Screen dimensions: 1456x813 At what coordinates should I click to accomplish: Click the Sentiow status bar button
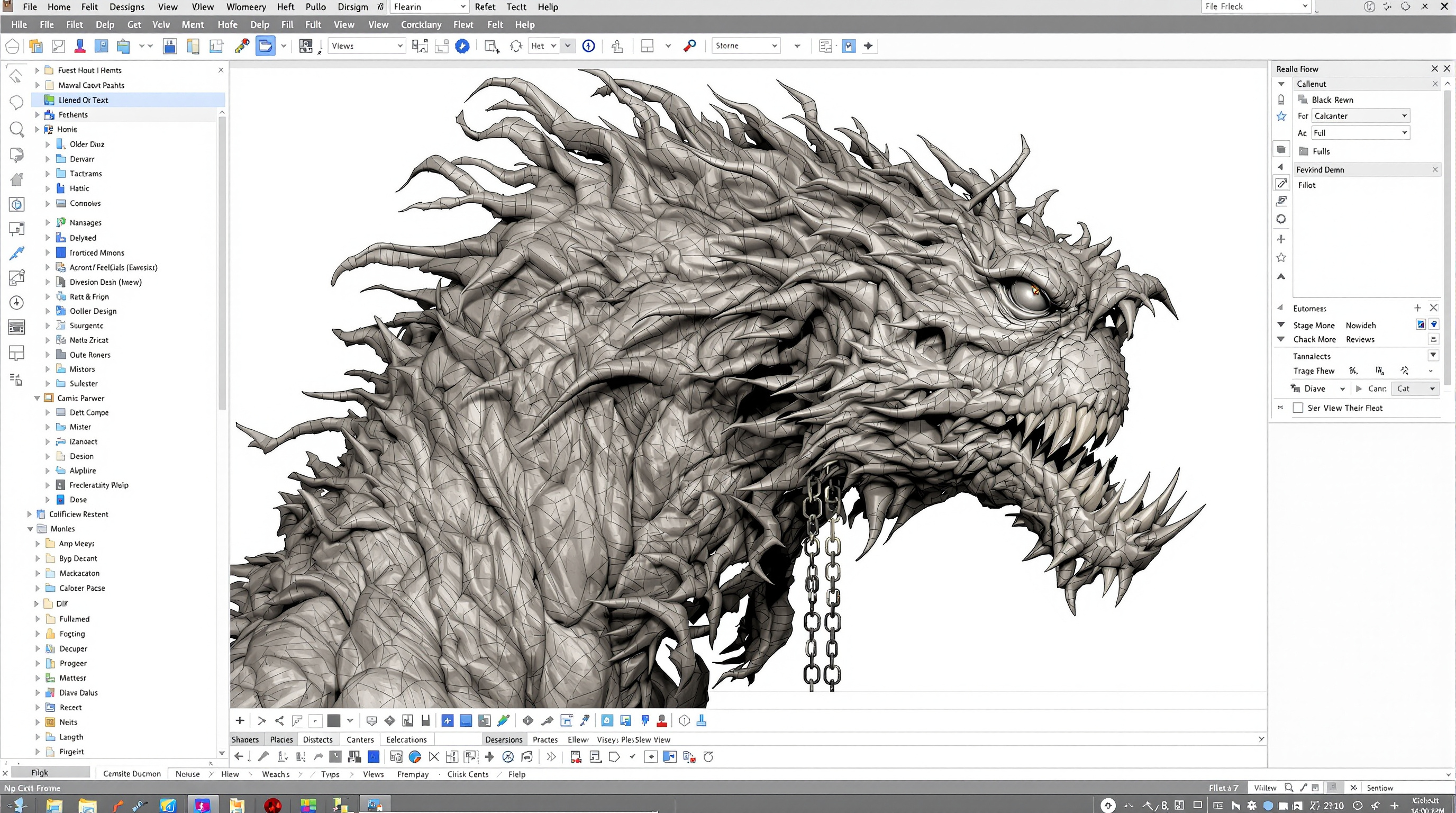[x=1380, y=788]
